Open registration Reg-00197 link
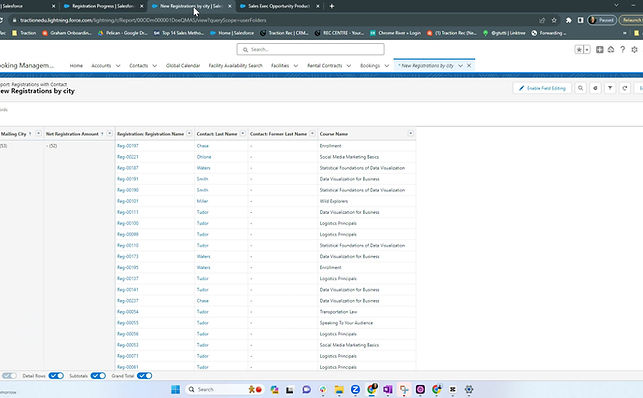 [x=128, y=146]
